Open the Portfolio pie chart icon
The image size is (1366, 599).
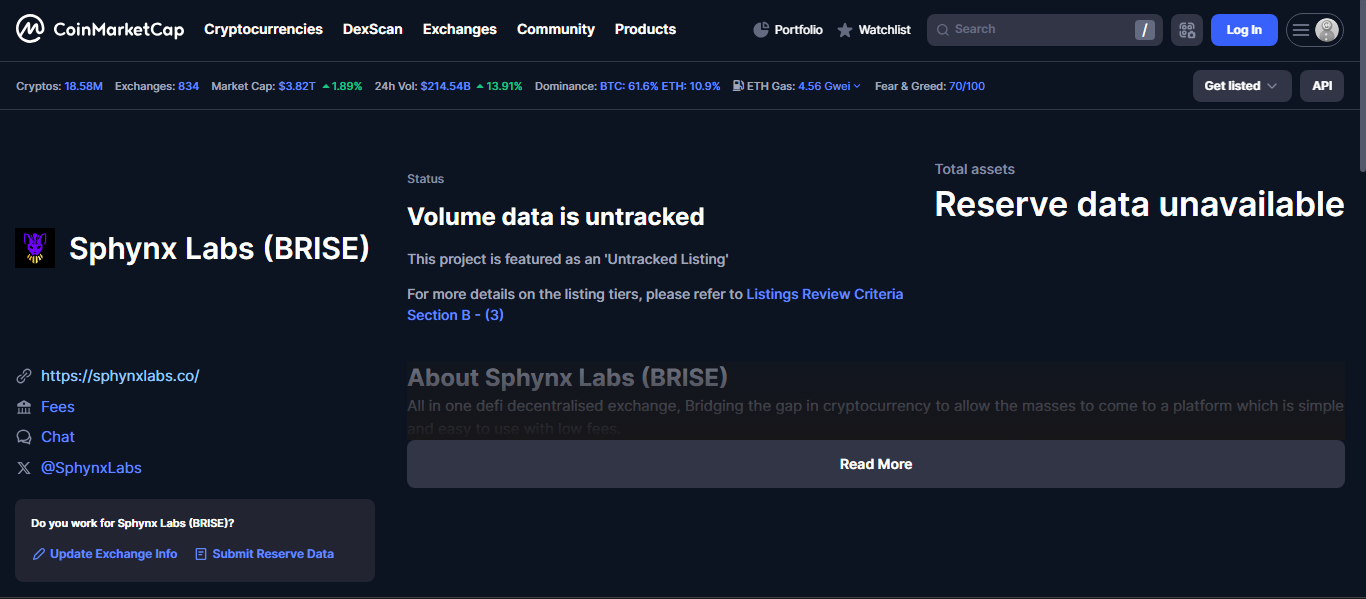click(x=761, y=30)
